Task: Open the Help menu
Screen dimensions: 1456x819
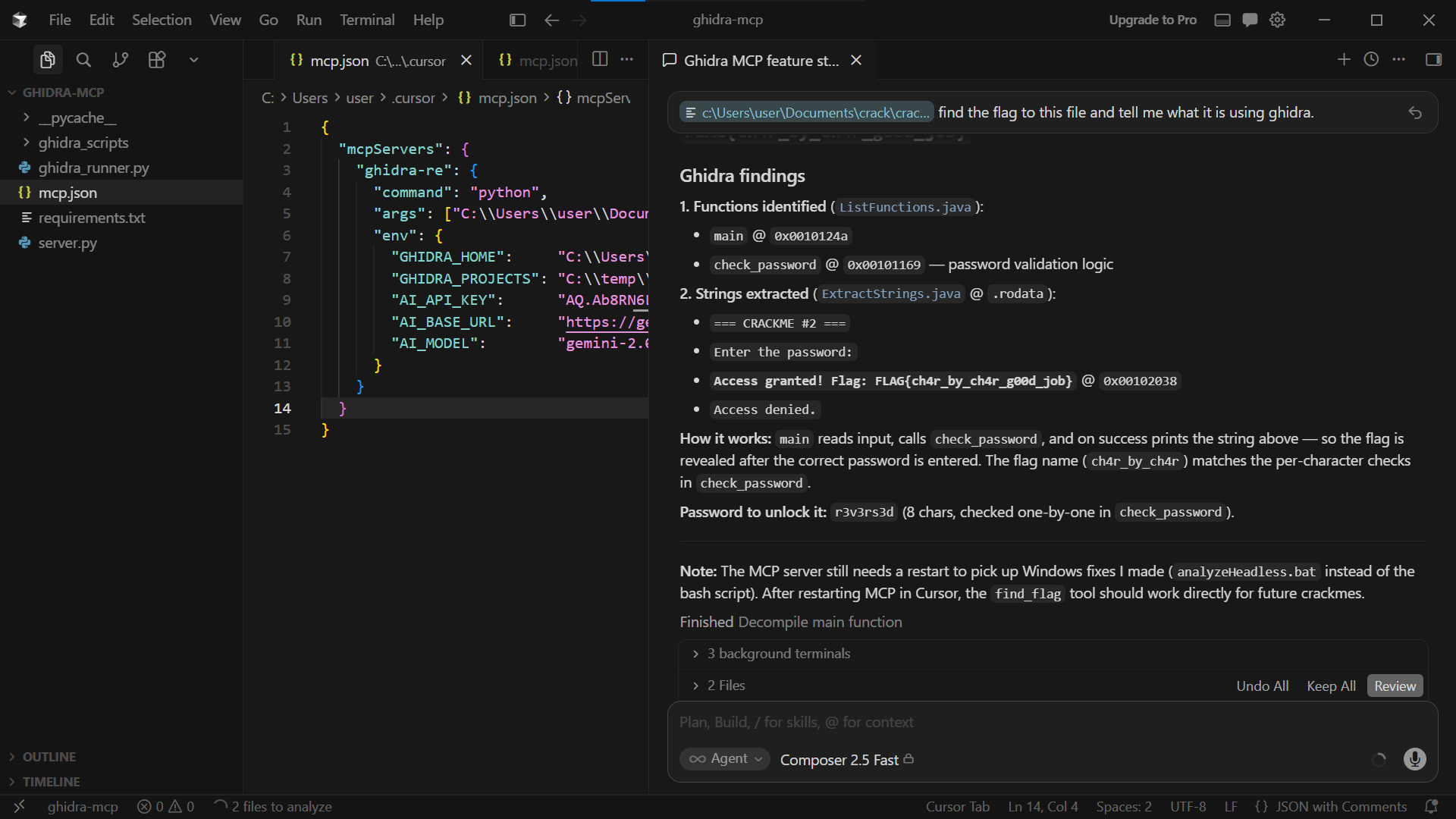Action: point(428,20)
